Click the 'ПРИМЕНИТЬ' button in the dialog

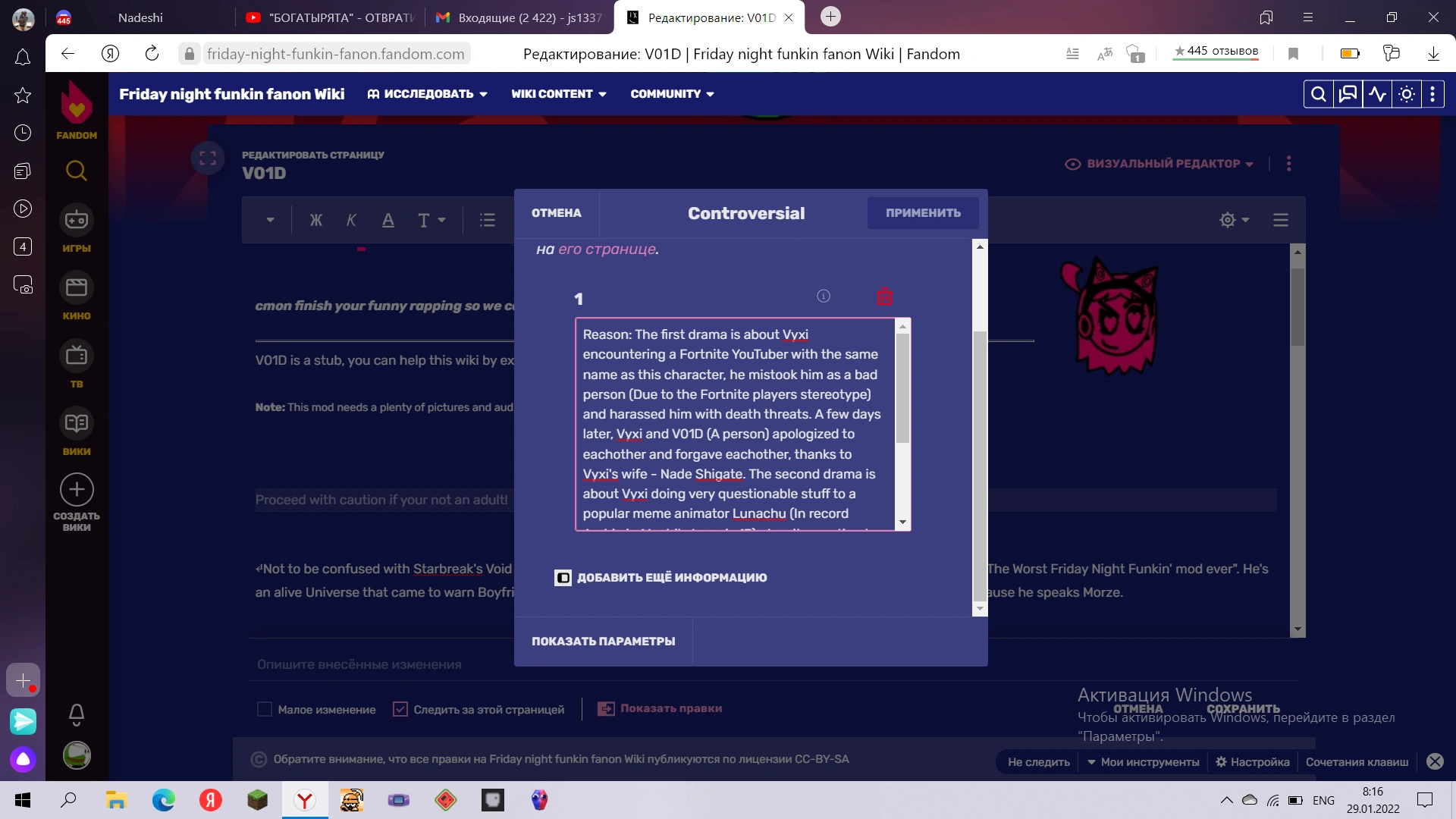922,213
